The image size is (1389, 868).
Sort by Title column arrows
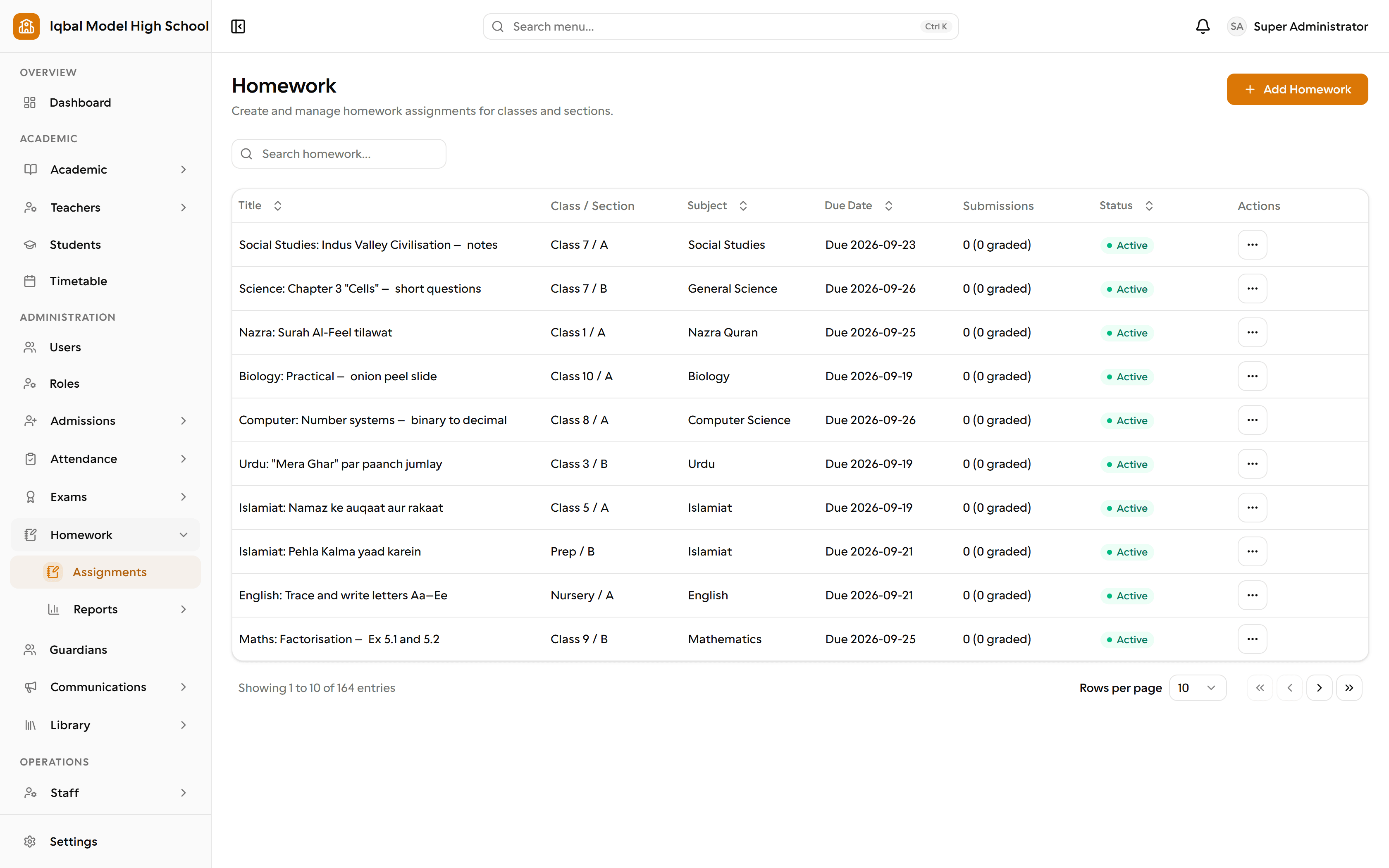(x=278, y=205)
